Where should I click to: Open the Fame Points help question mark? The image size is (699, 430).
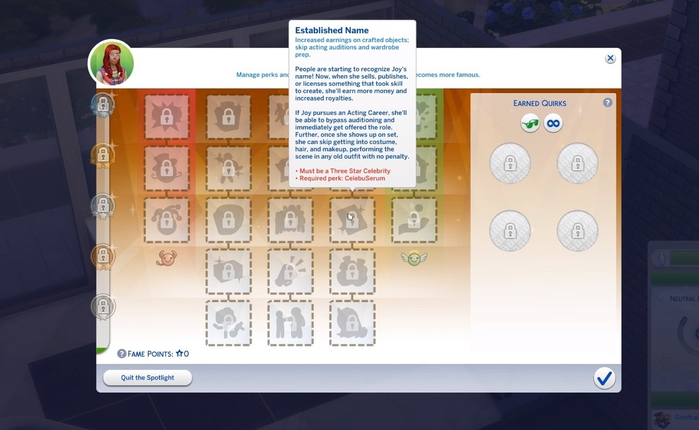point(121,354)
